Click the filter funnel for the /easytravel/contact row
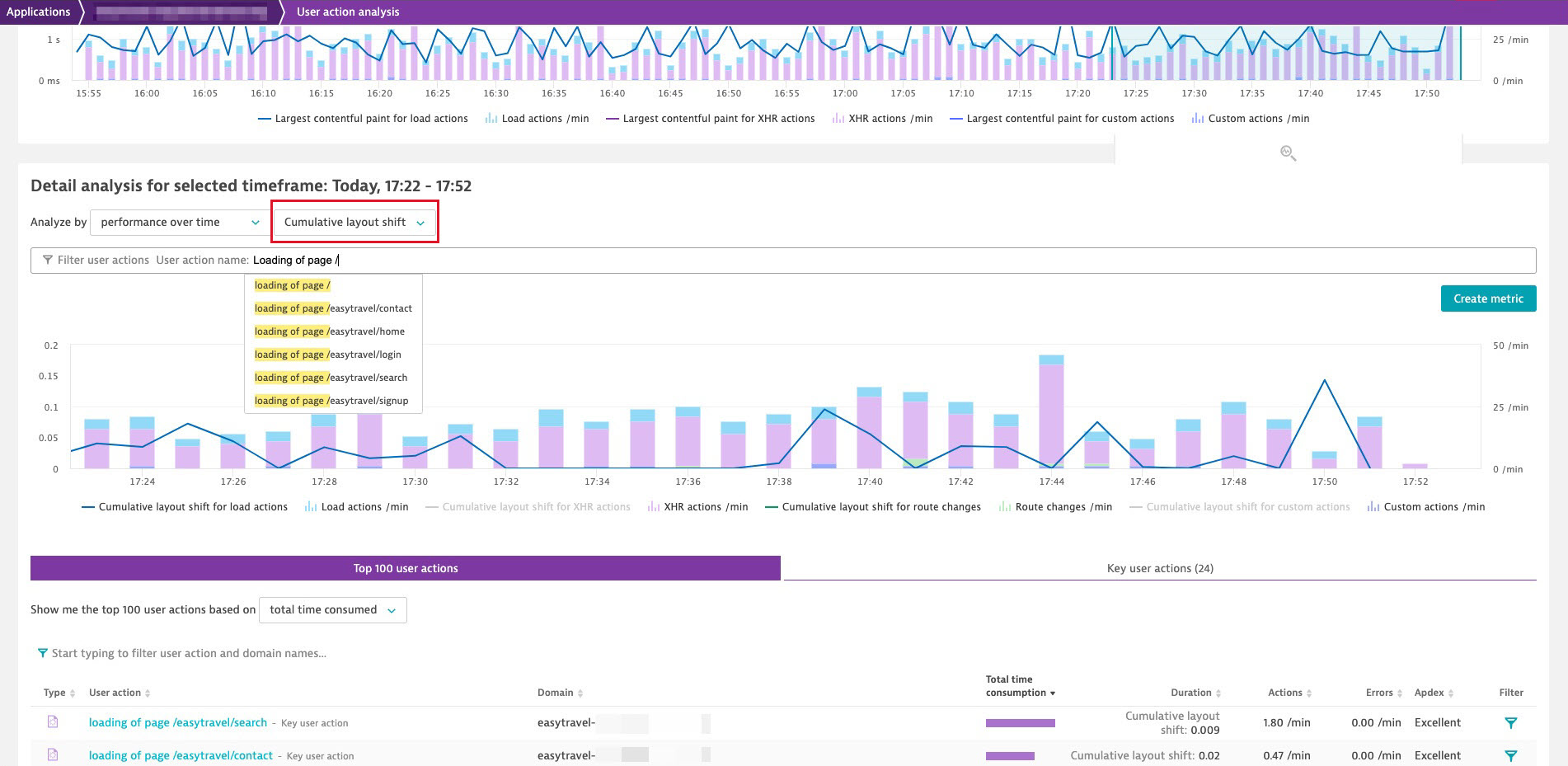Screen dimensions: 1568x766 [x=1510, y=755]
